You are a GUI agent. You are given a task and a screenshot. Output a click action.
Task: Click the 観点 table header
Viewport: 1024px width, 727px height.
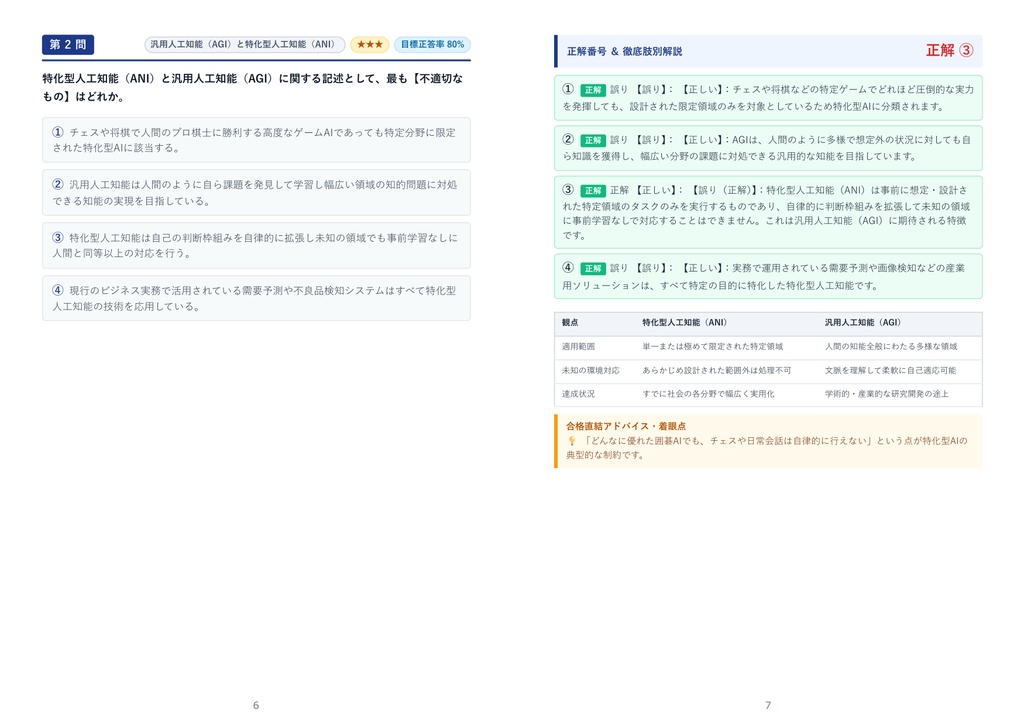(570, 323)
